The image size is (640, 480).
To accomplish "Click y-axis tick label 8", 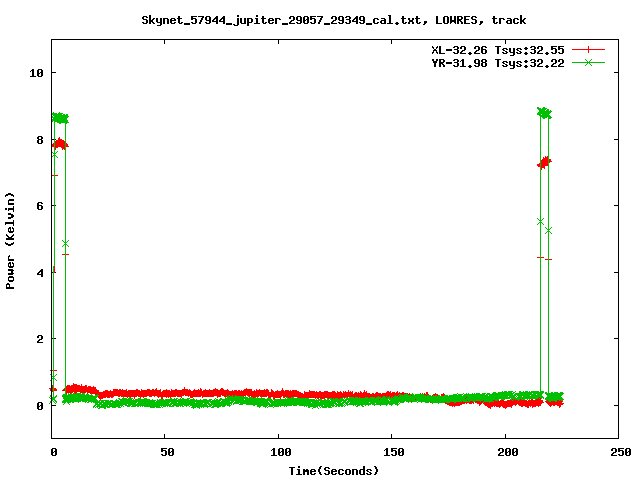I will pyautogui.click(x=40, y=140).
